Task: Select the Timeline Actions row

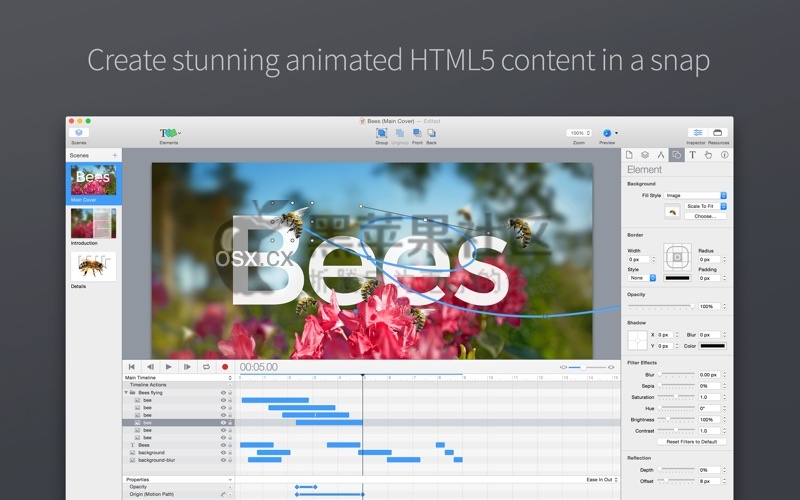Action: (x=178, y=385)
